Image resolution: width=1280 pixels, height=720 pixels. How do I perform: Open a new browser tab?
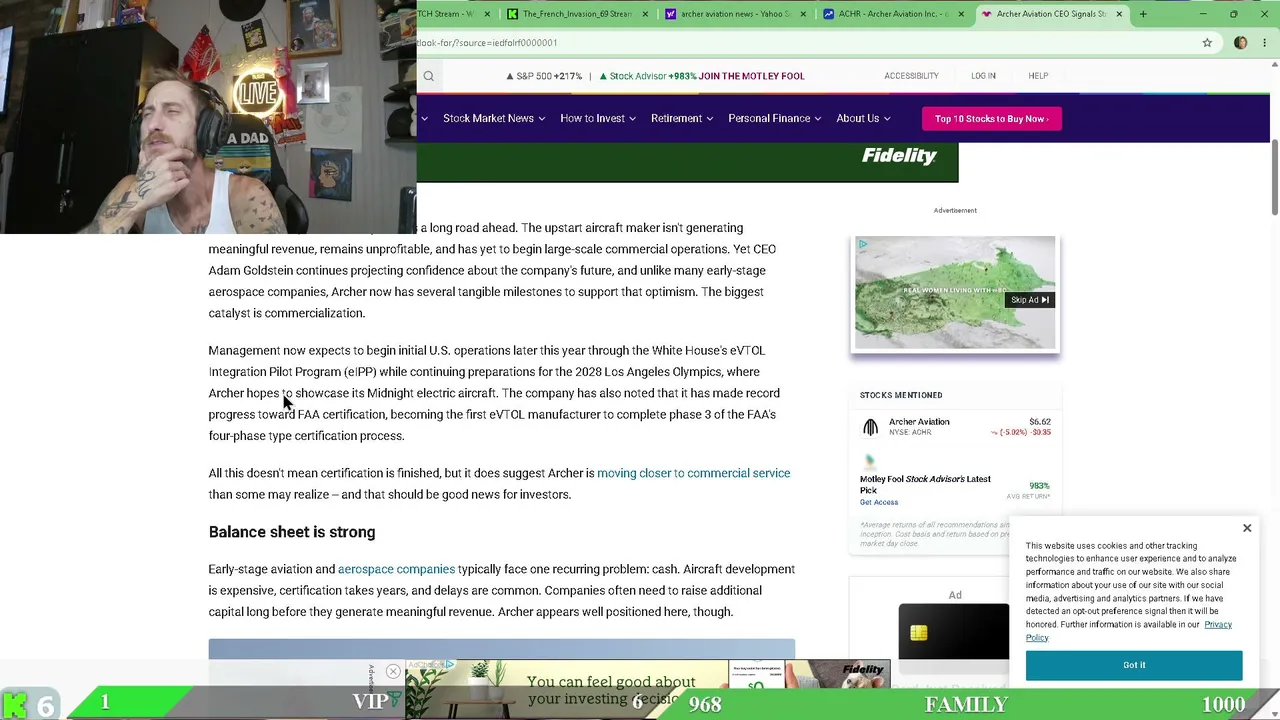click(1145, 14)
